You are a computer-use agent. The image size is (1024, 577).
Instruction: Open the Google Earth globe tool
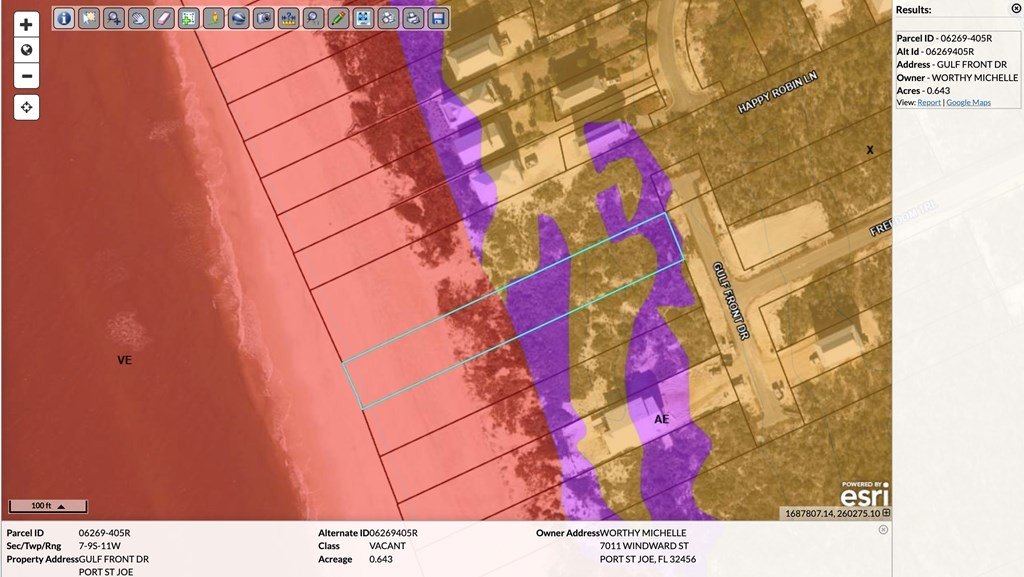(239, 18)
